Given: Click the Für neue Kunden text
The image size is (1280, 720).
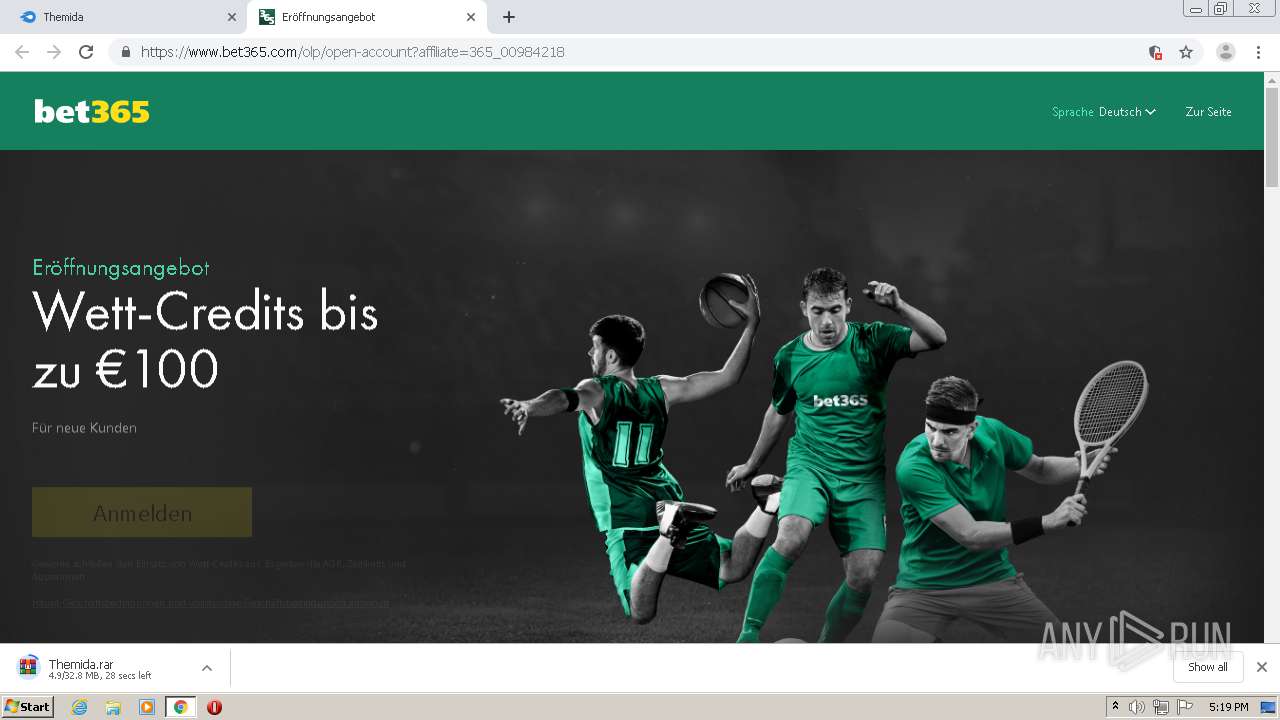Looking at the screenshot, I should (x=84, y=428).
